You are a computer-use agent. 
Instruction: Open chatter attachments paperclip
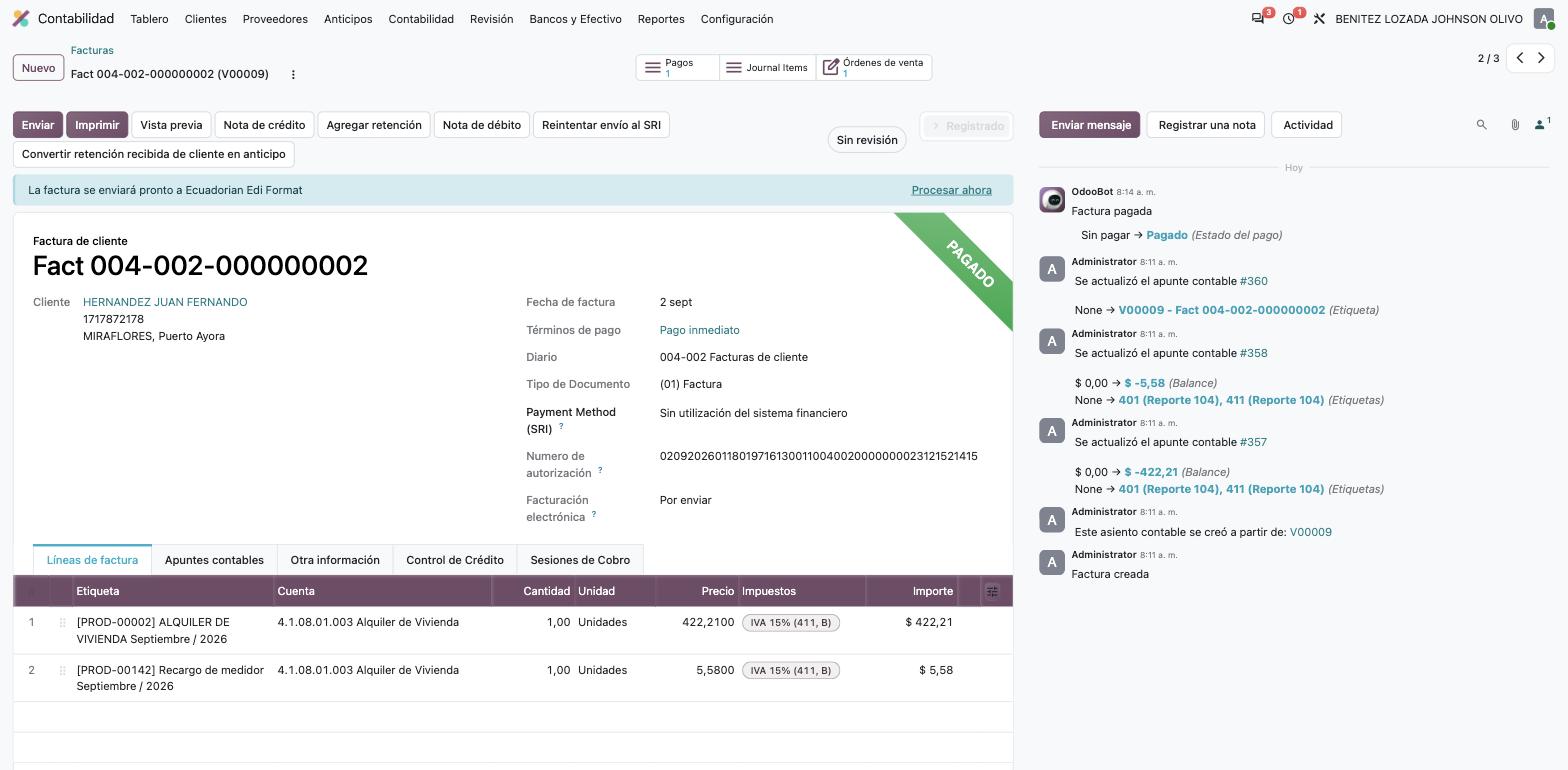pos(1515,125)
